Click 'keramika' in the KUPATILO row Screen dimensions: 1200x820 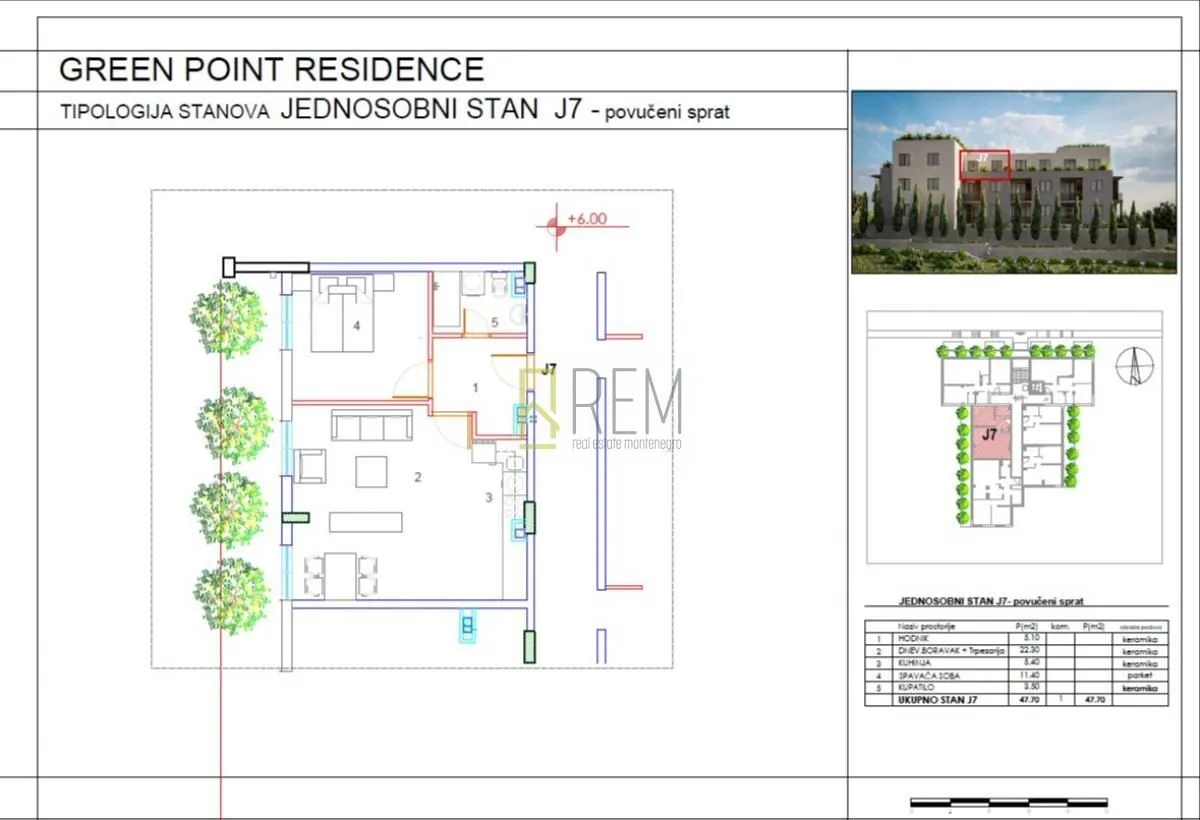coord(1140,689)
